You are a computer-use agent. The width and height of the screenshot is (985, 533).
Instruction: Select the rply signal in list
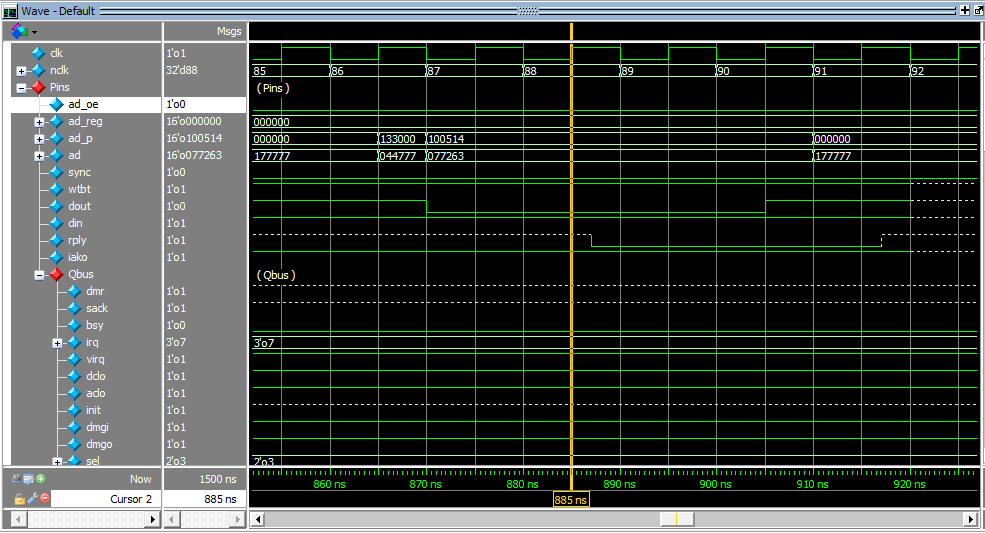pyautogui.click(x=78, y=240)
